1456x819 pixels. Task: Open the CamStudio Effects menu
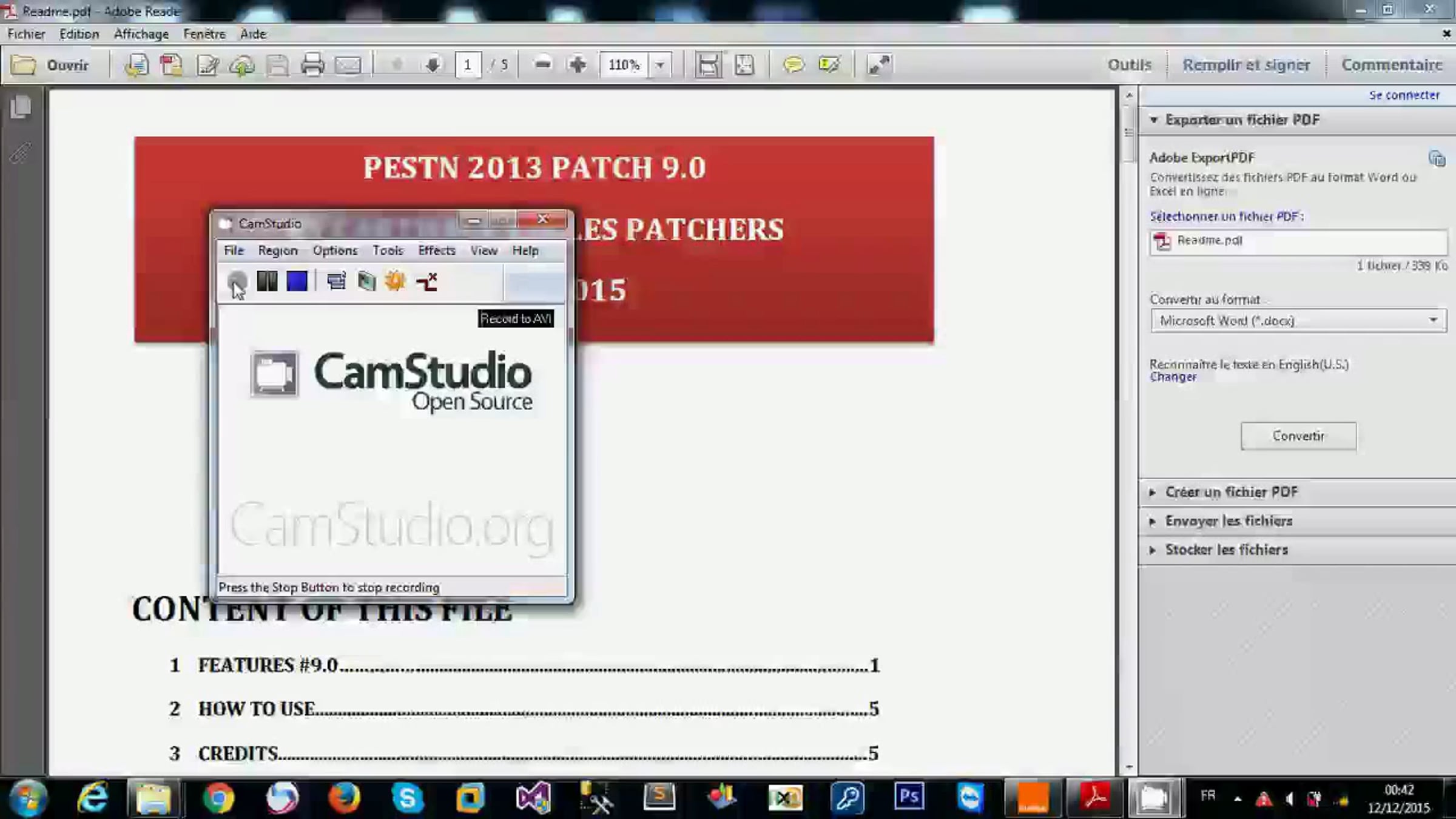click(437, 251)
